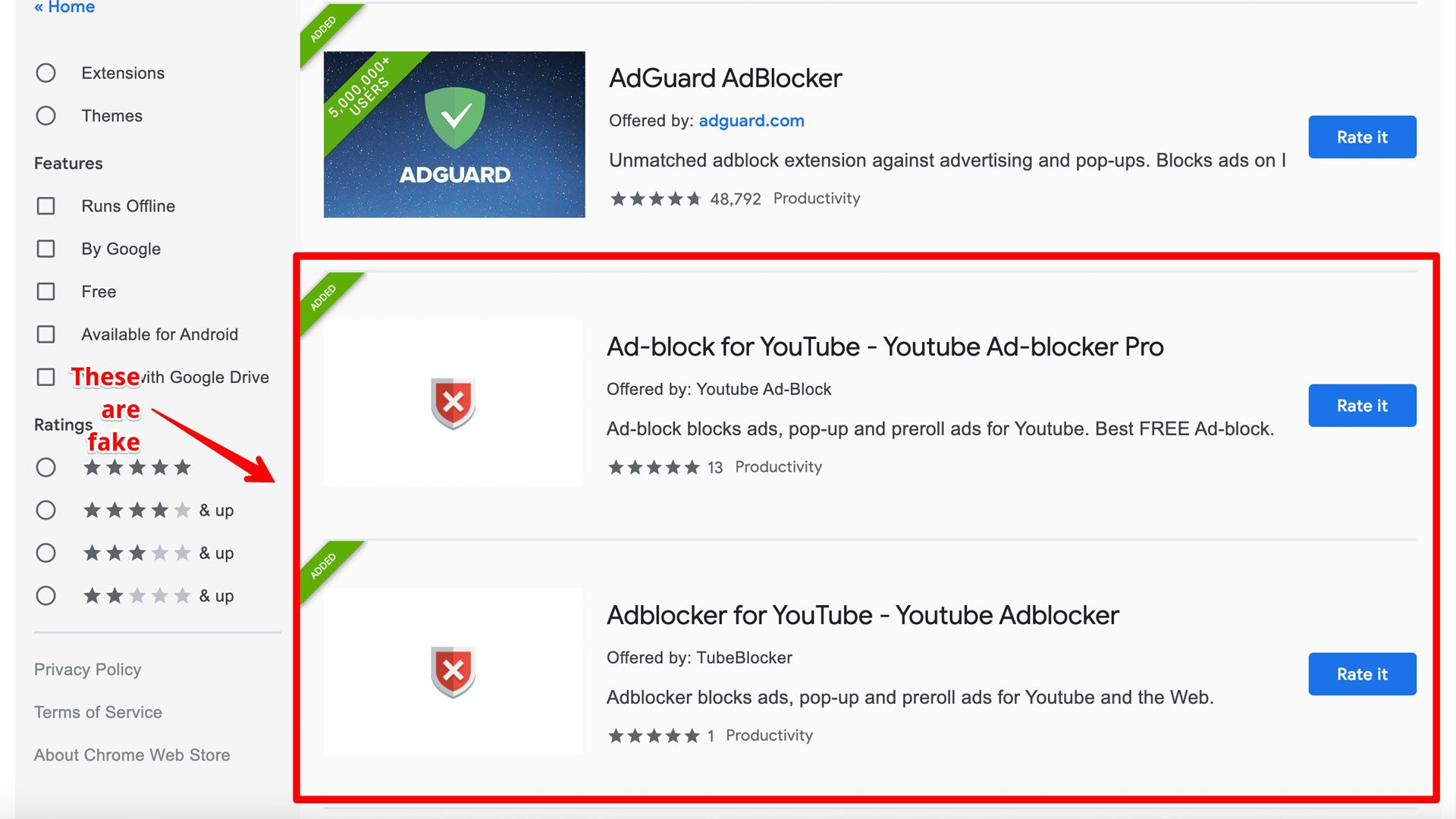Open the Privacy Policy link
The height and width of the screenshot is (819, 1456).
pyautogui.click(x=88, y=670)
